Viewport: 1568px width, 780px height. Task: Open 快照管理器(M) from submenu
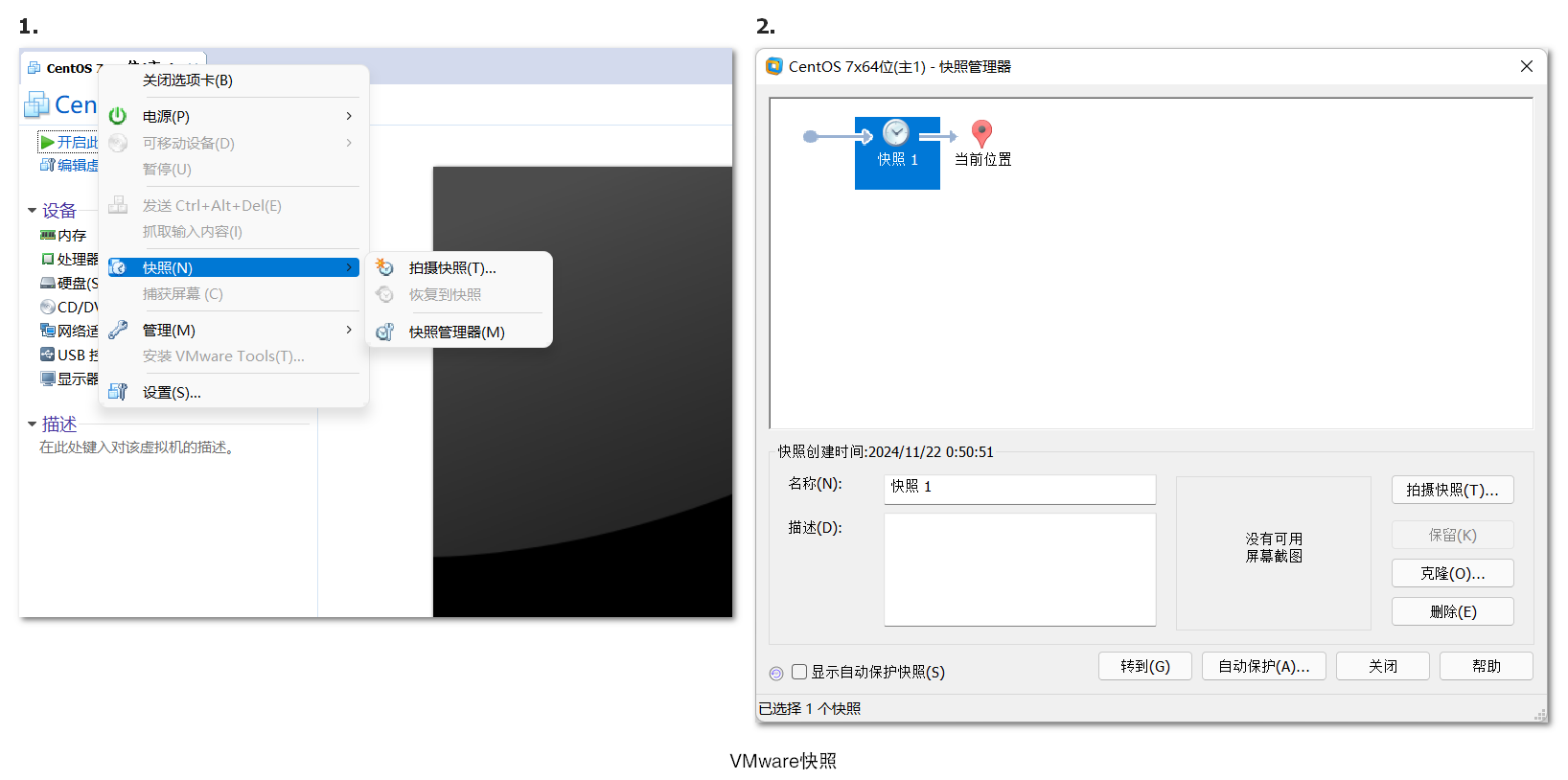(458, 332)
